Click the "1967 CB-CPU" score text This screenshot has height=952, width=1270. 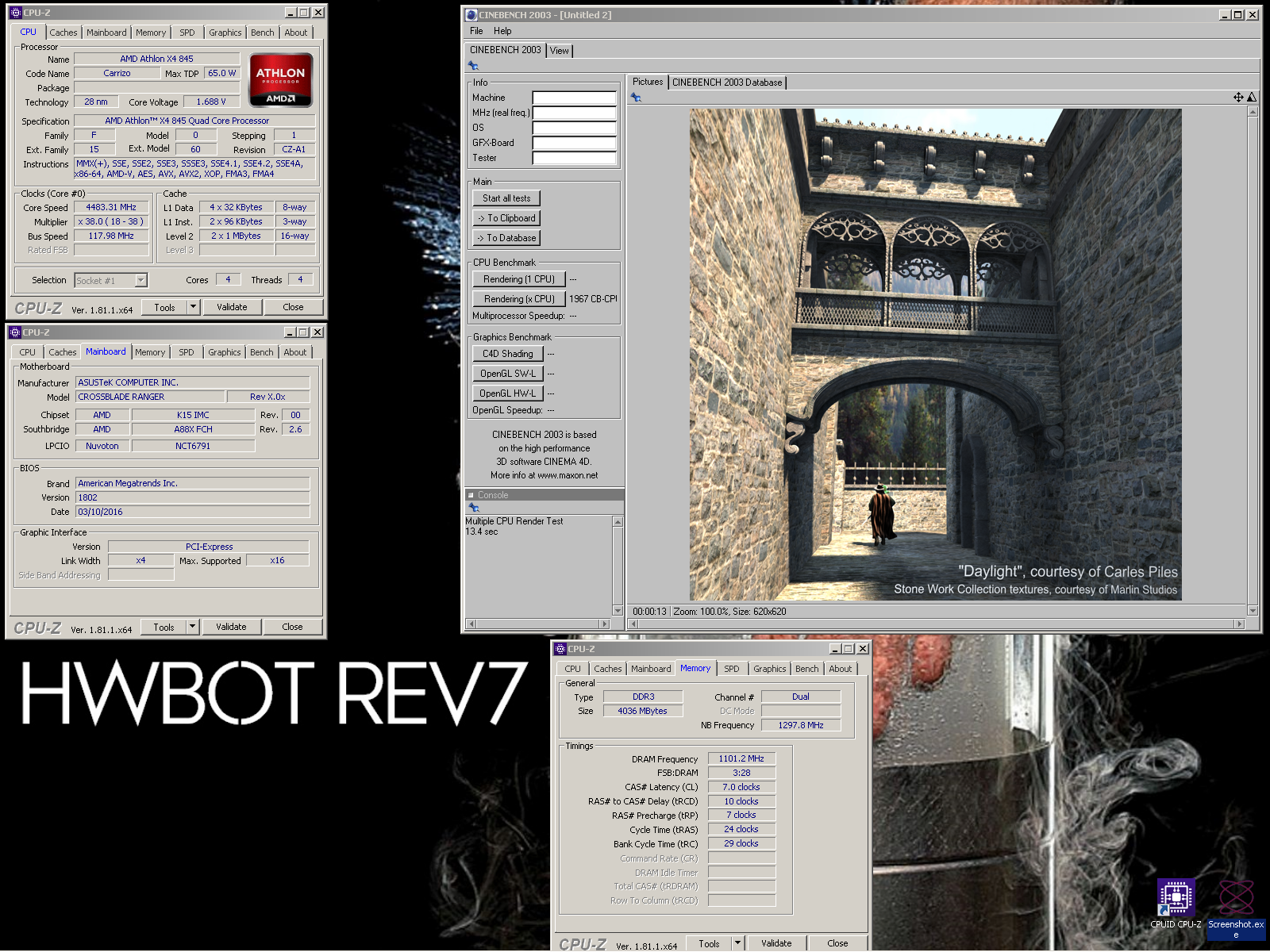click(593, 299)
